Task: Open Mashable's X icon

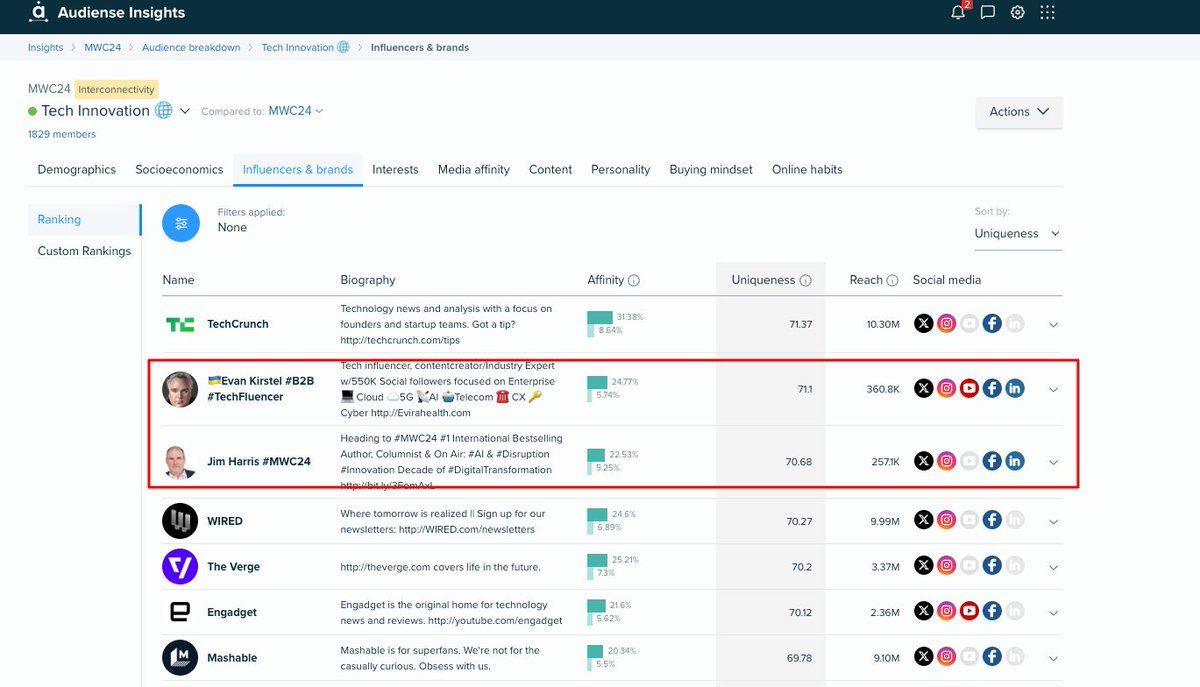Action: click(924, 657)
